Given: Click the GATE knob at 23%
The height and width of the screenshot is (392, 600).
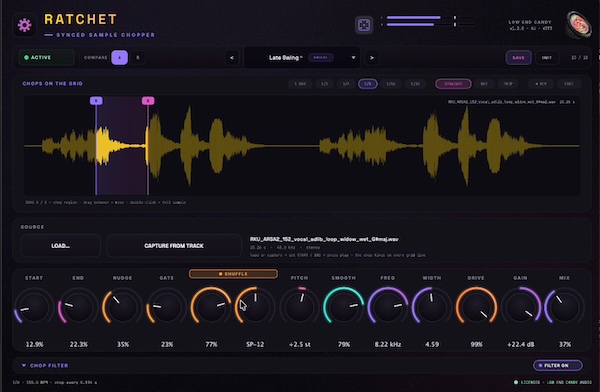Looking at the screenshot, I should pyautogui.click(x=166, y=307).
